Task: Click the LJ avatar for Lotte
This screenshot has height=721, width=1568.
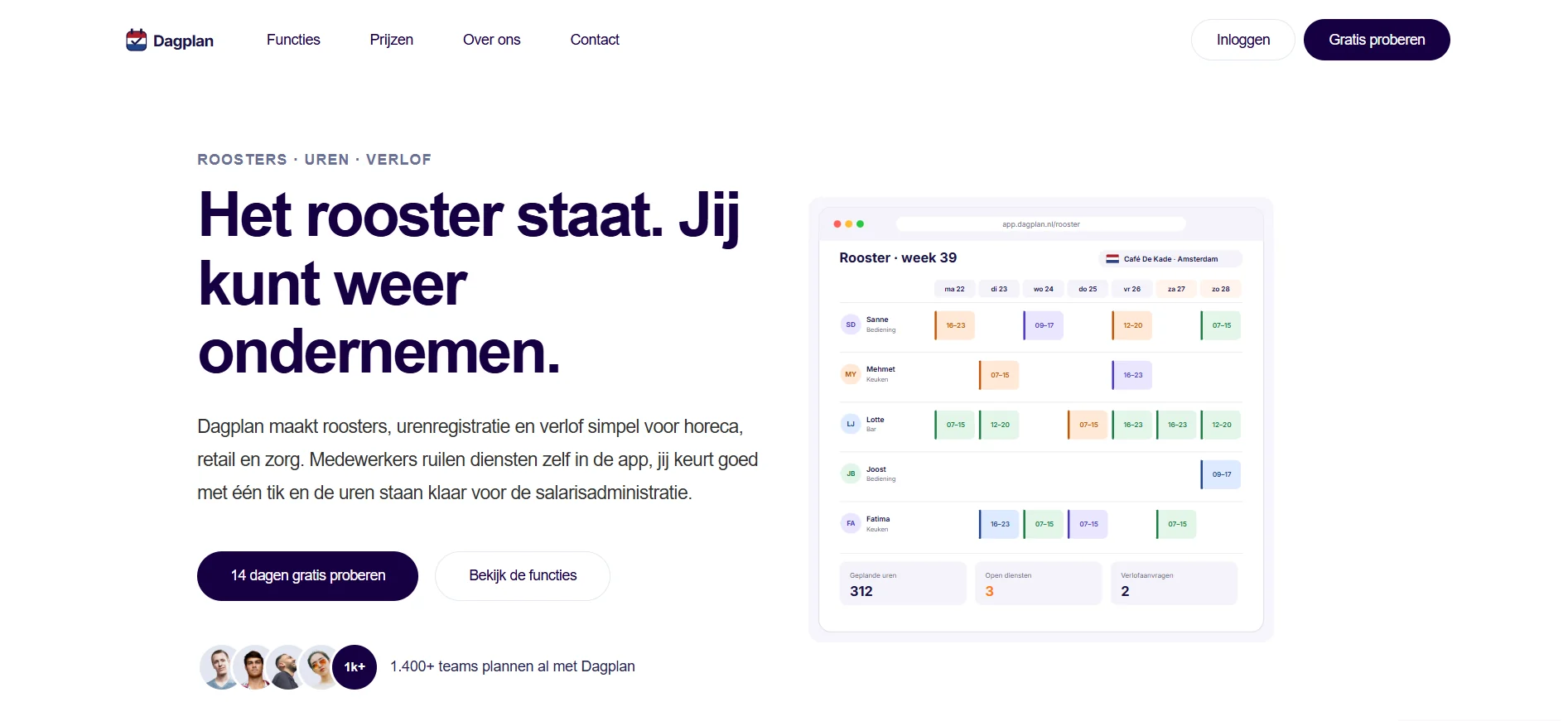Action: [851, 424]
